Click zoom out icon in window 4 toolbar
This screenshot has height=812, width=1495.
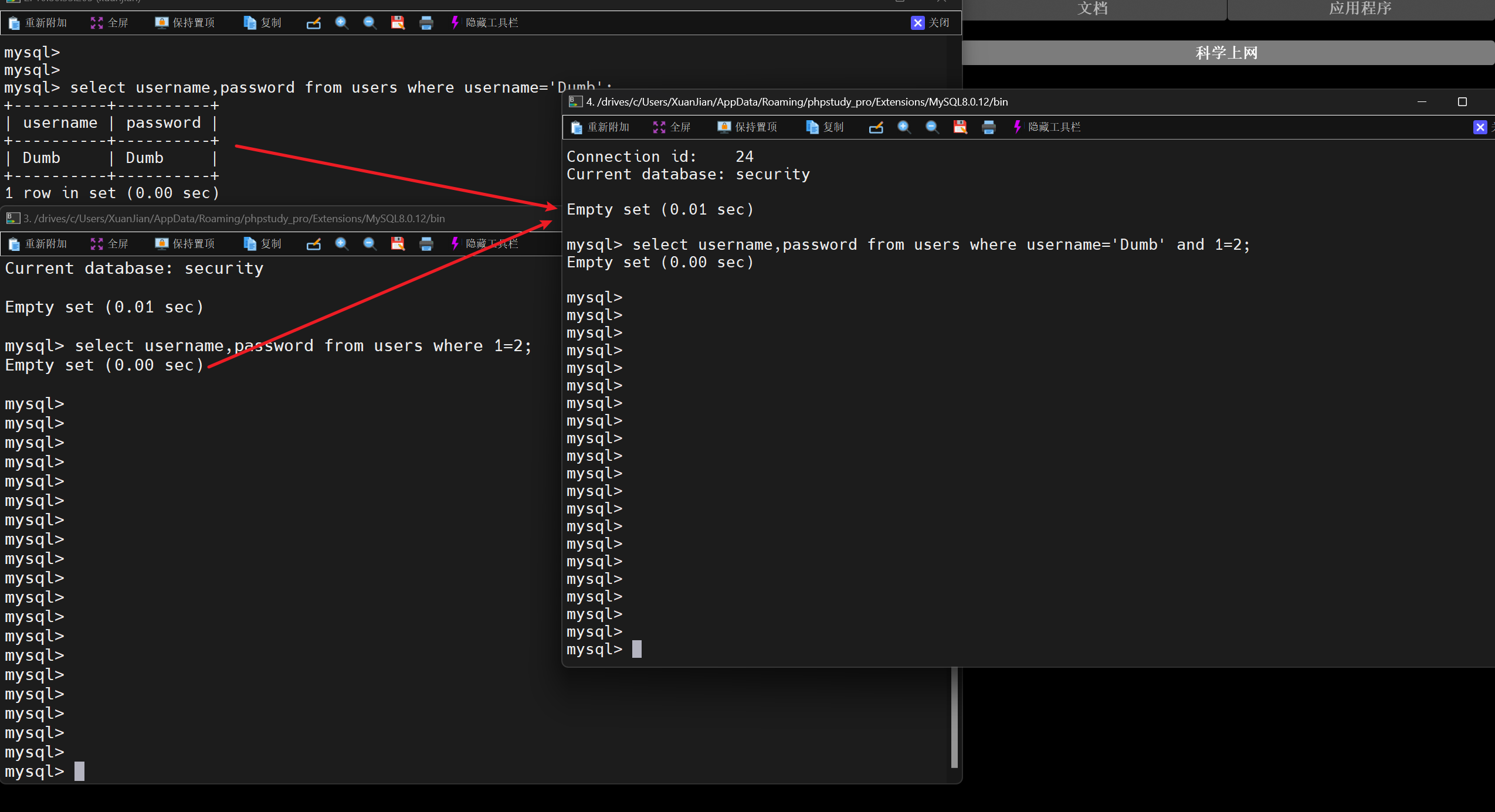point(932,127)
